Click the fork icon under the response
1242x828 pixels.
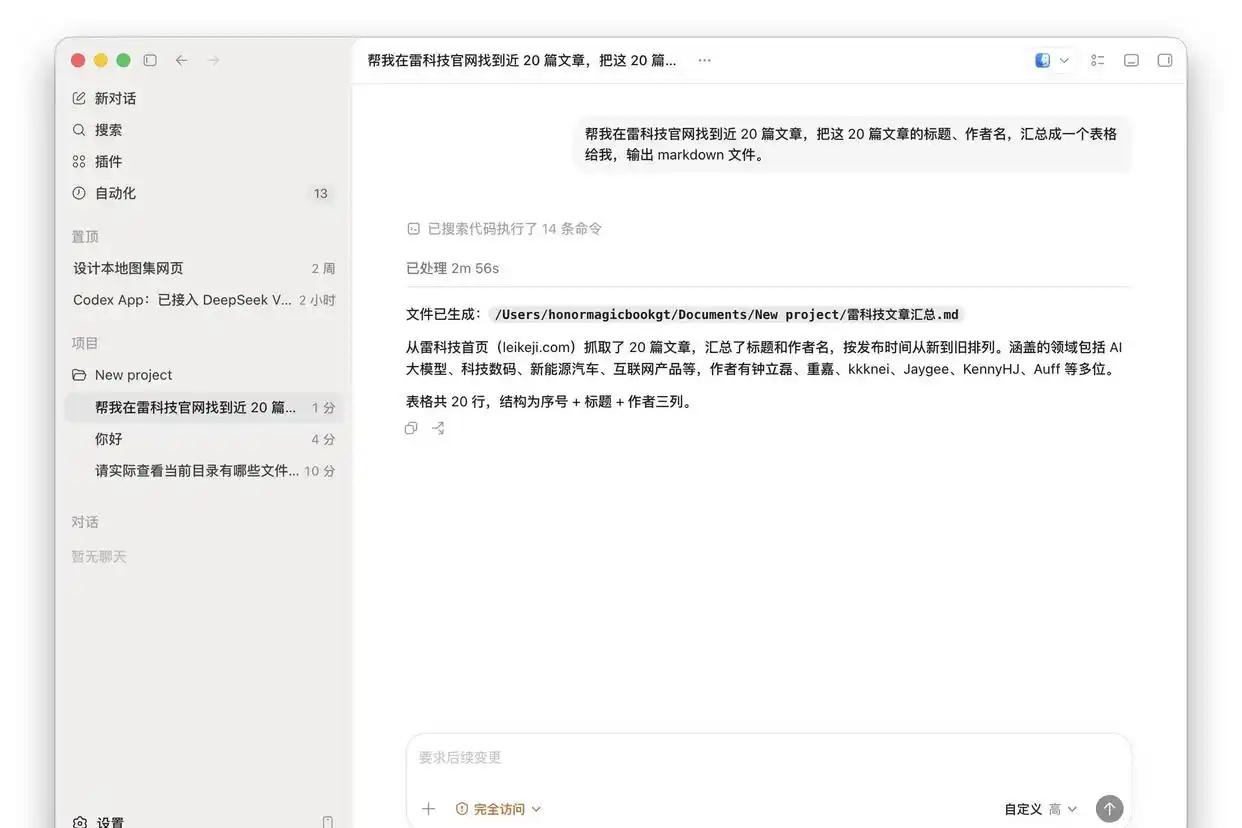(438, 428)
